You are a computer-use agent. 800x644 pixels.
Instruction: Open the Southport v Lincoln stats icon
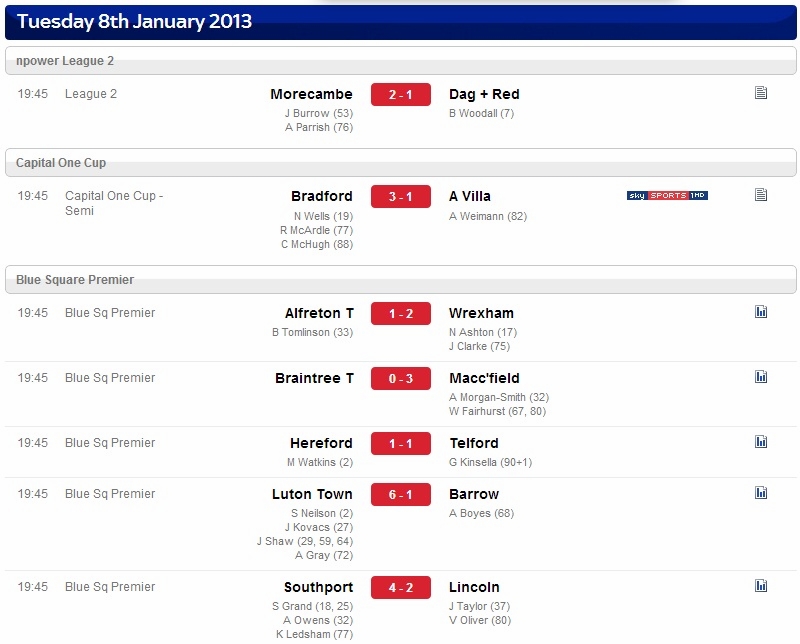point(761,585)
